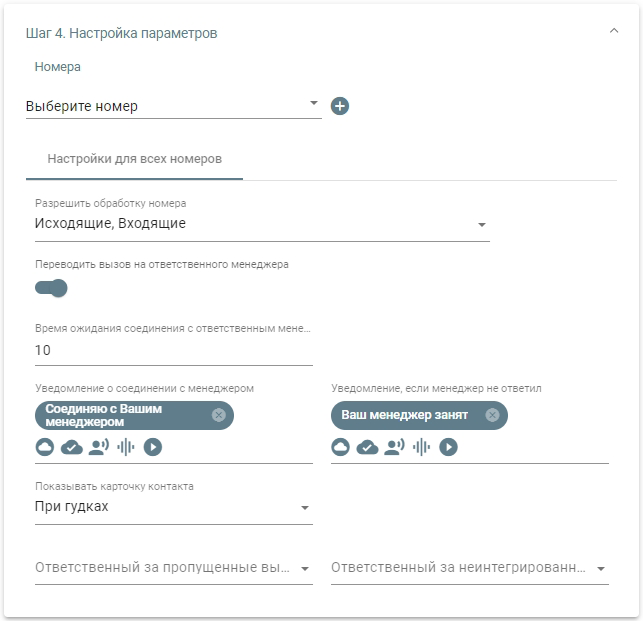This screenshot has width=643, height=621.
Task: Remove the 'Ваш менеджер занят' chip
Action: pyautogui.click(x=492, y=415)
